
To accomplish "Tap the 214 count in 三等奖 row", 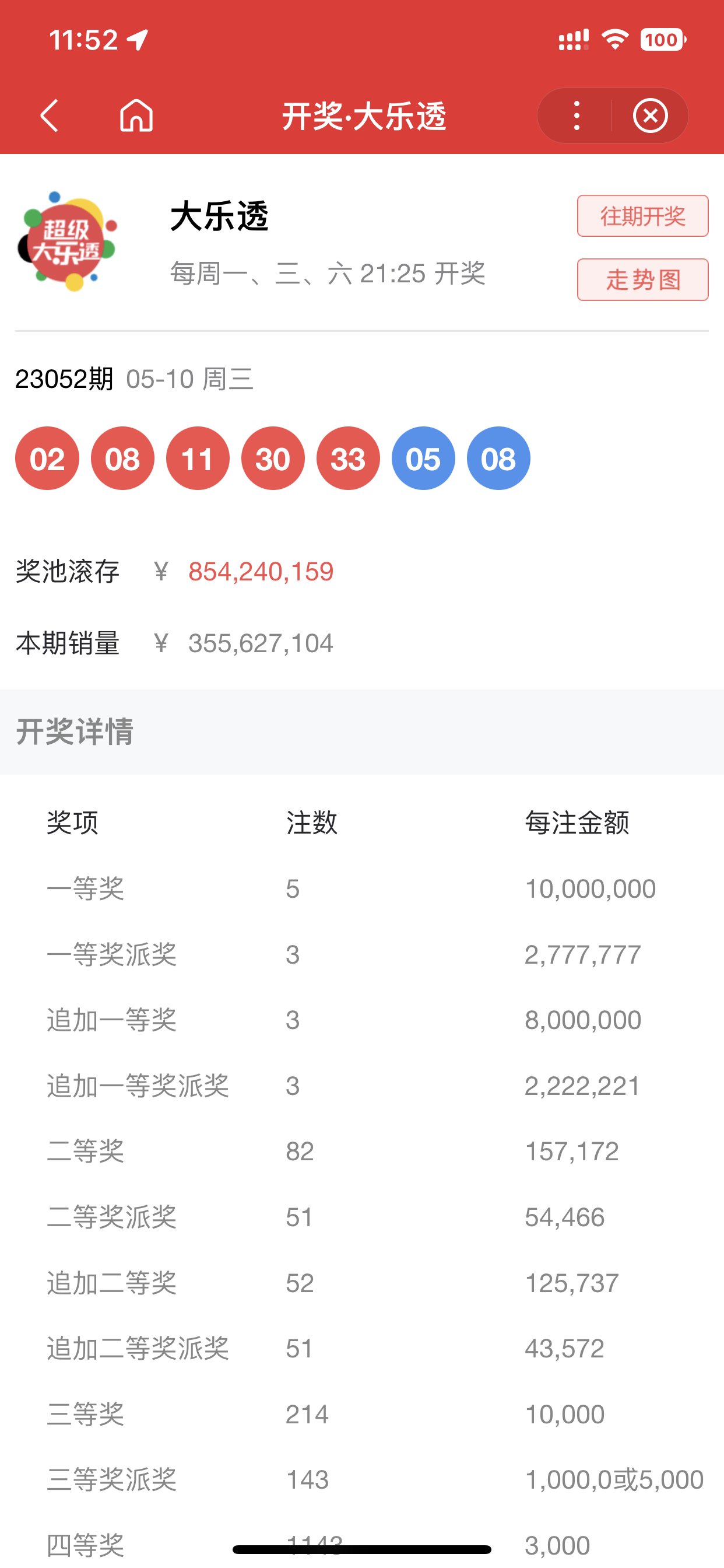I will point(307,1414).
